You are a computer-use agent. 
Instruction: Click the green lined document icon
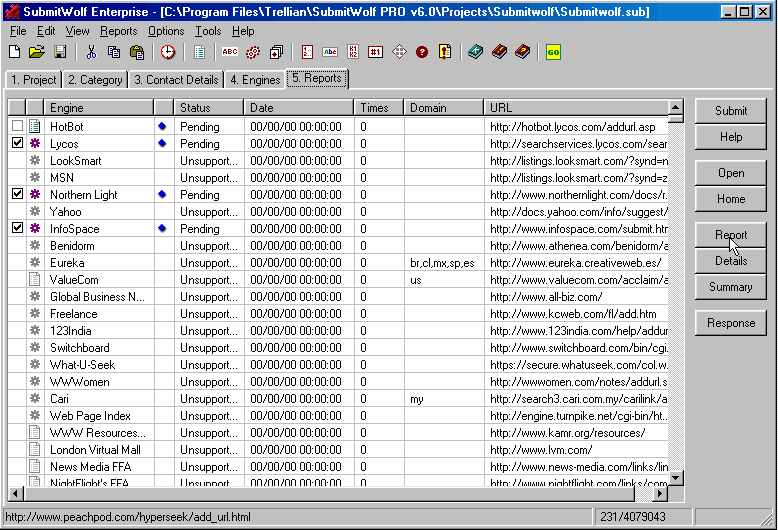click(x=199, y=52)
